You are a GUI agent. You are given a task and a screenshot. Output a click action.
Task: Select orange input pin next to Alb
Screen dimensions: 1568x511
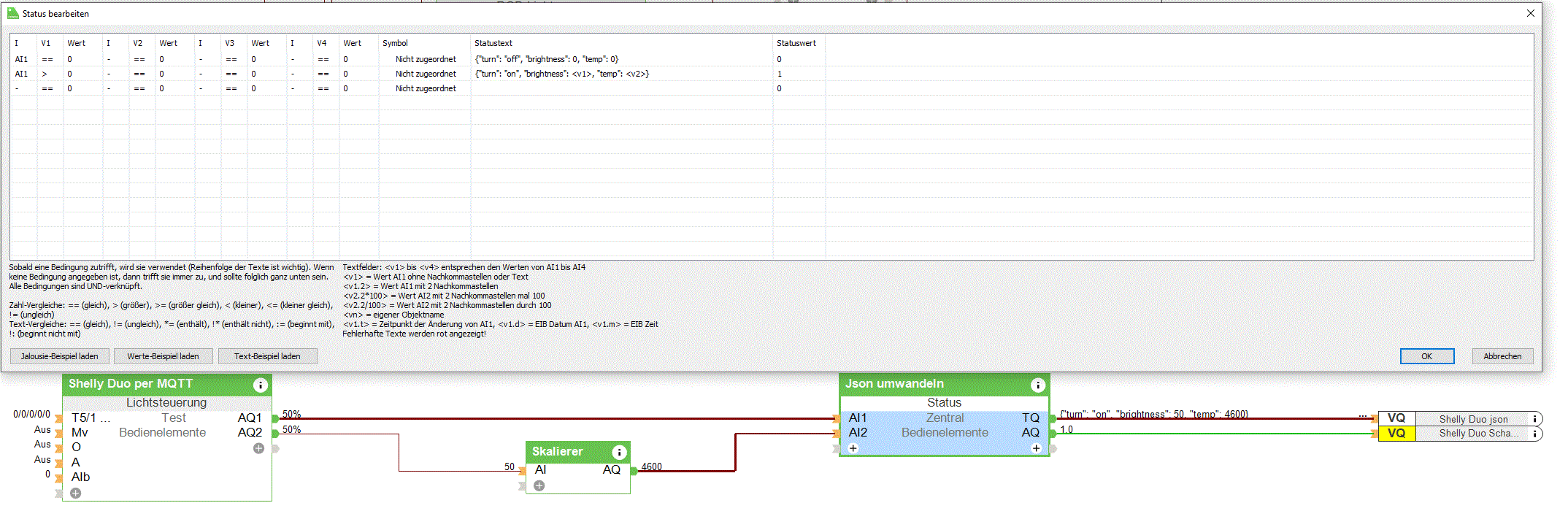[58, 478]
